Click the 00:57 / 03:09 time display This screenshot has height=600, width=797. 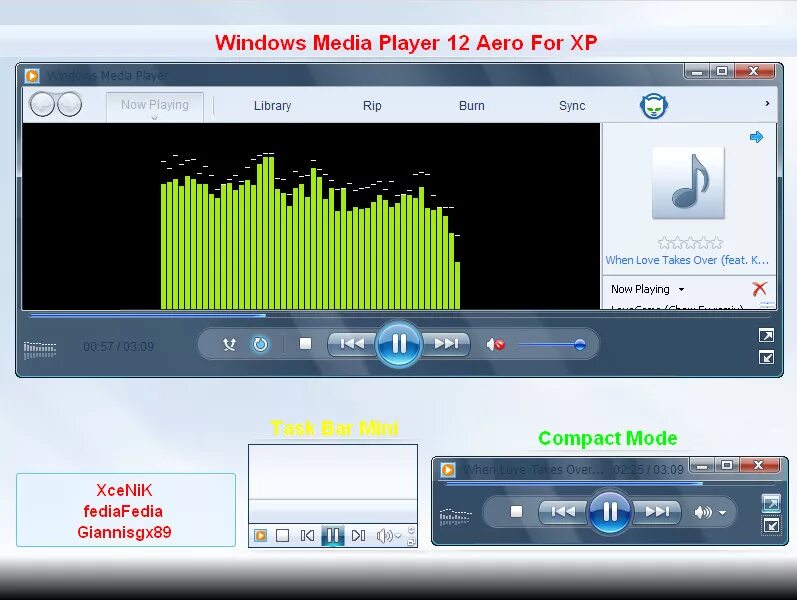click(x=118, y=347)
